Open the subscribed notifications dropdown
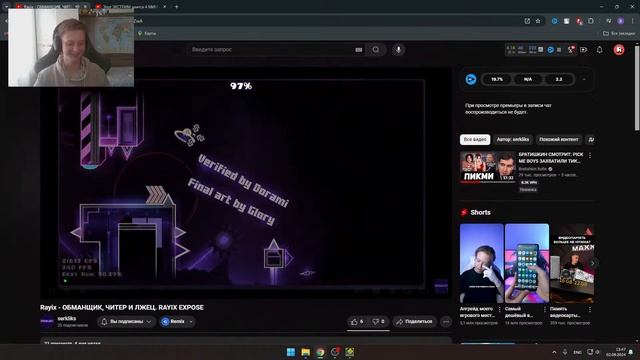The image size is (640, 360). pyautogui.click(x=127, y=322)
